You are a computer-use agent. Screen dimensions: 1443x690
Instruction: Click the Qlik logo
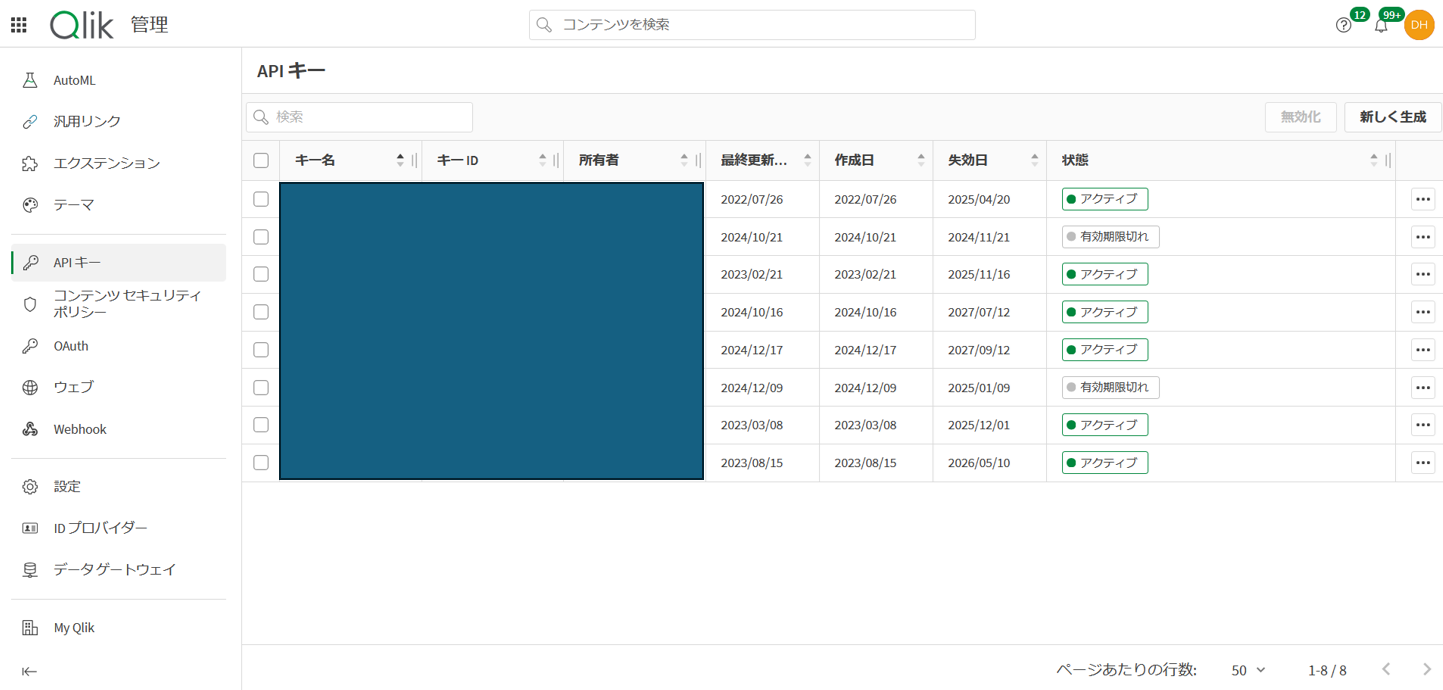tap(82, 25)
